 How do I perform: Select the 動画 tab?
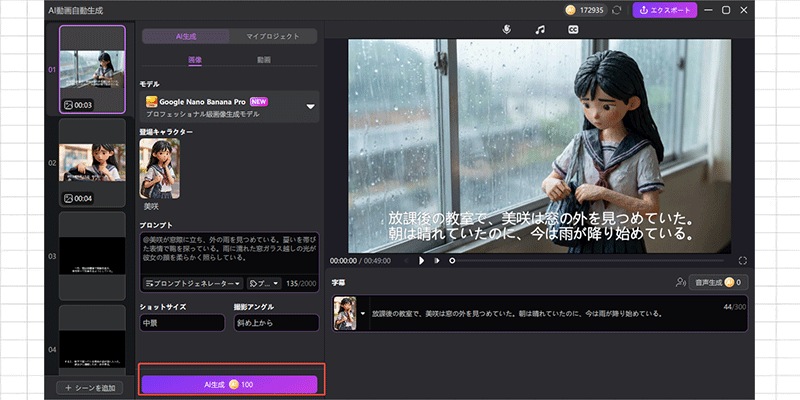pos(264,60)
